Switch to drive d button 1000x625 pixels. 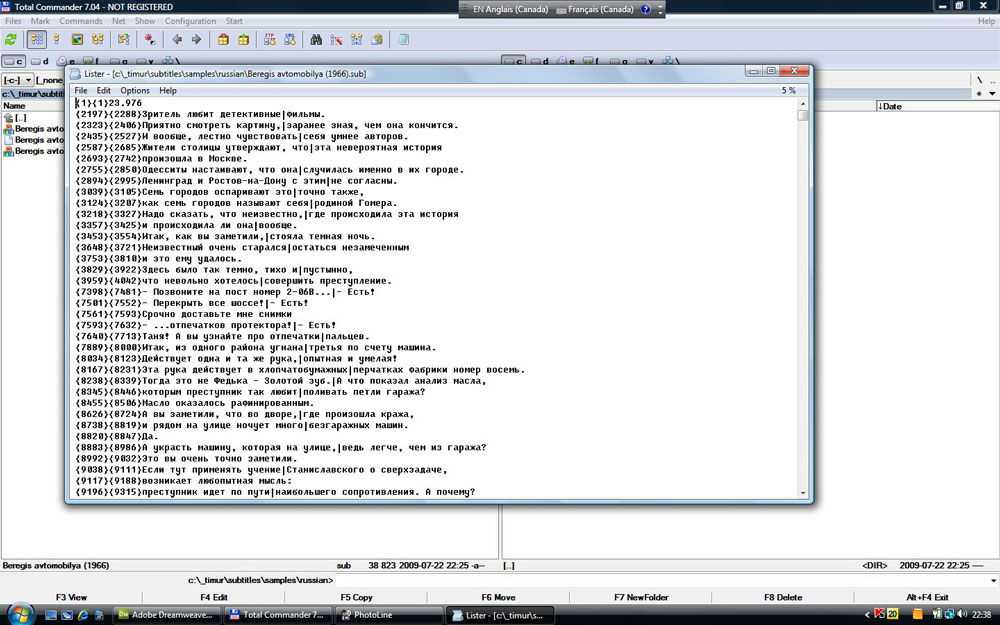[x=40, y=62]
